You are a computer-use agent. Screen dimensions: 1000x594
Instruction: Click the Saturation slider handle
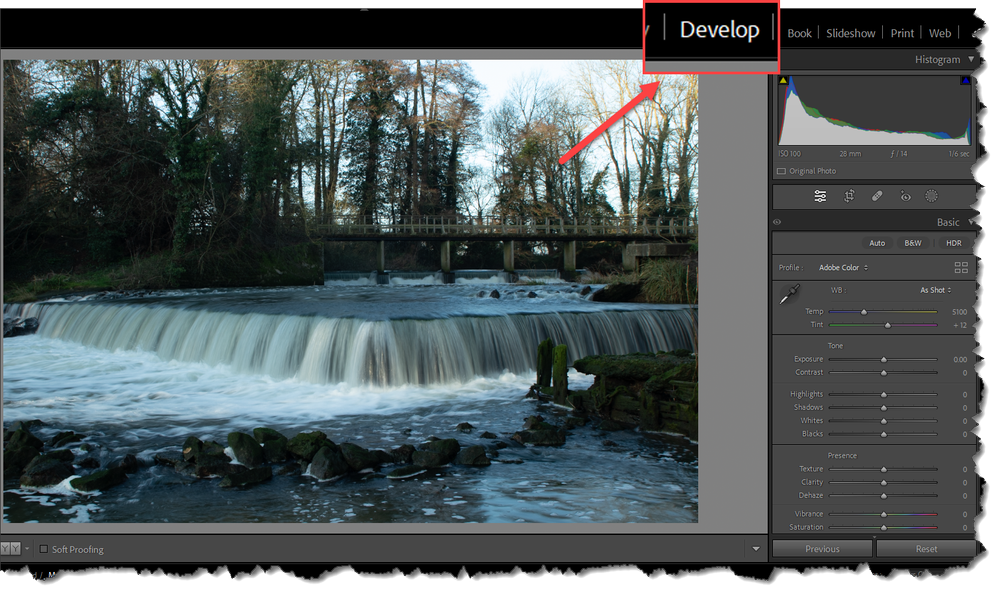point(884,528)
